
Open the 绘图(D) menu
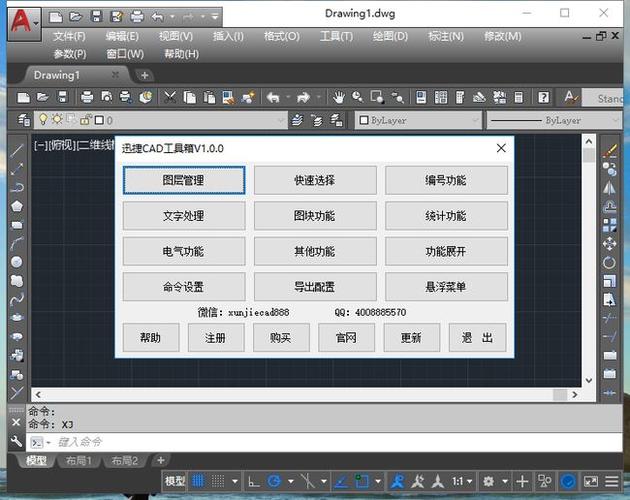point(390,37)
